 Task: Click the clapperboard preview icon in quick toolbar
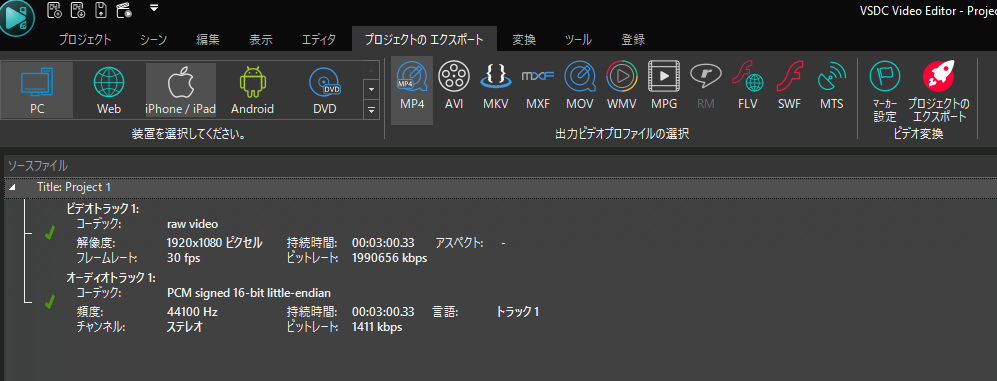[124, 10]
